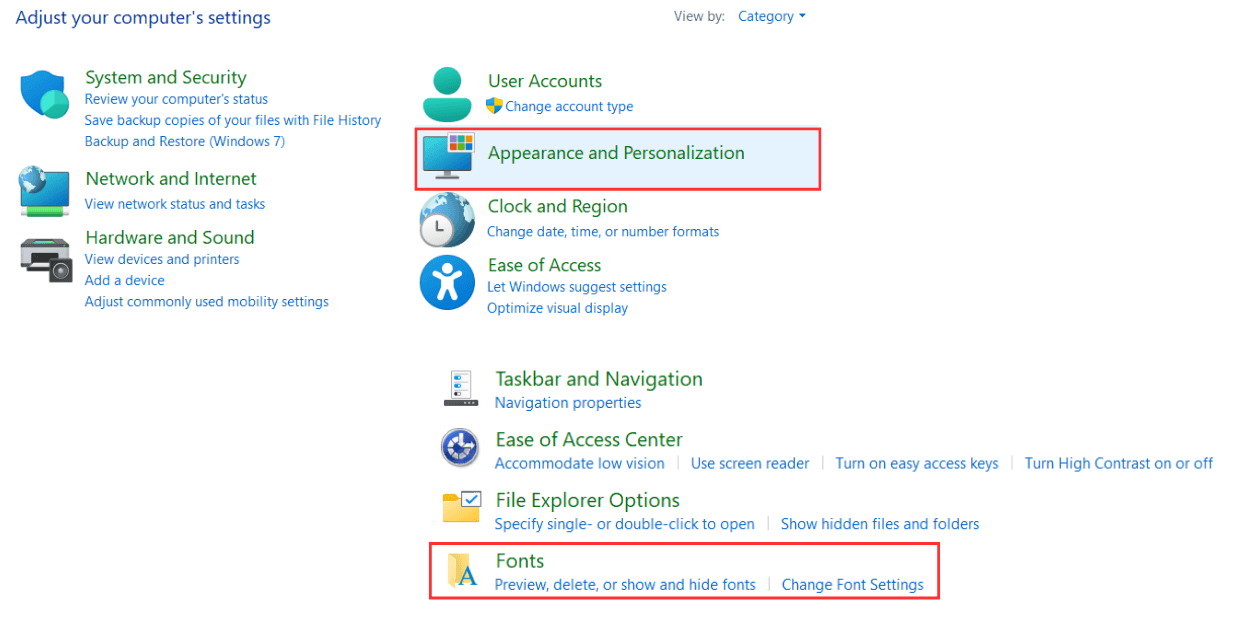View devices and printers
This screenshot has height=623, width=1253.
(x=162, y=258)
